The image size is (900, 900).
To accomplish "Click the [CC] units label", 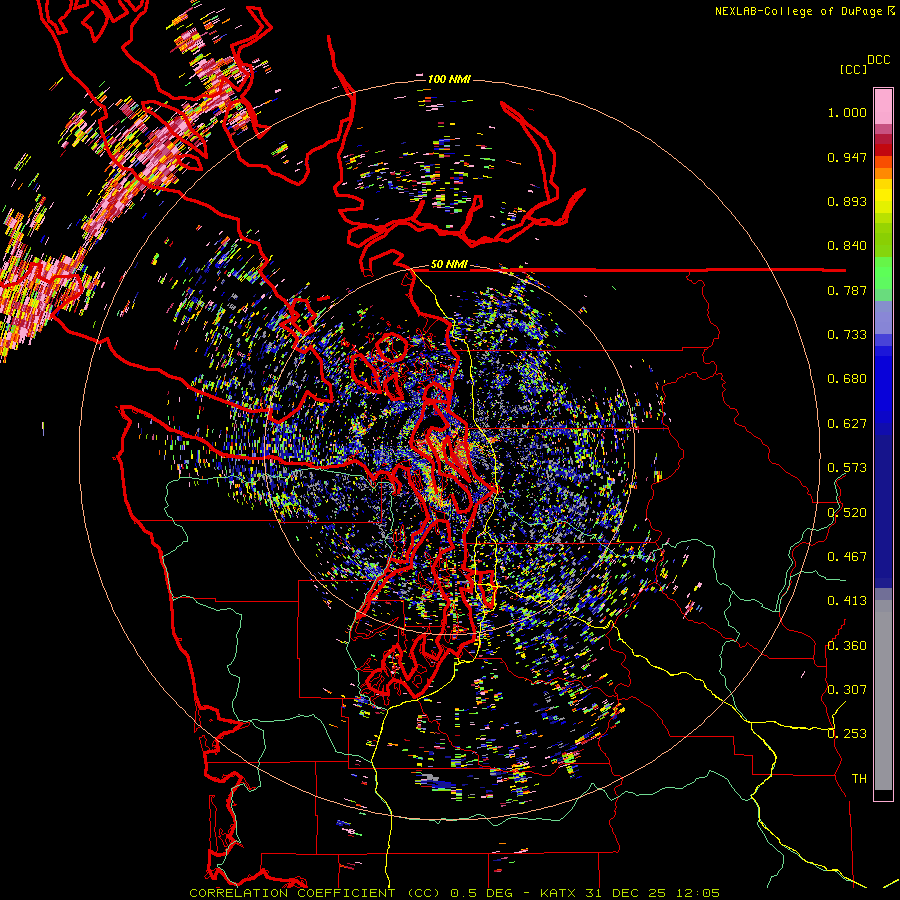I will (x=853, y=69).
